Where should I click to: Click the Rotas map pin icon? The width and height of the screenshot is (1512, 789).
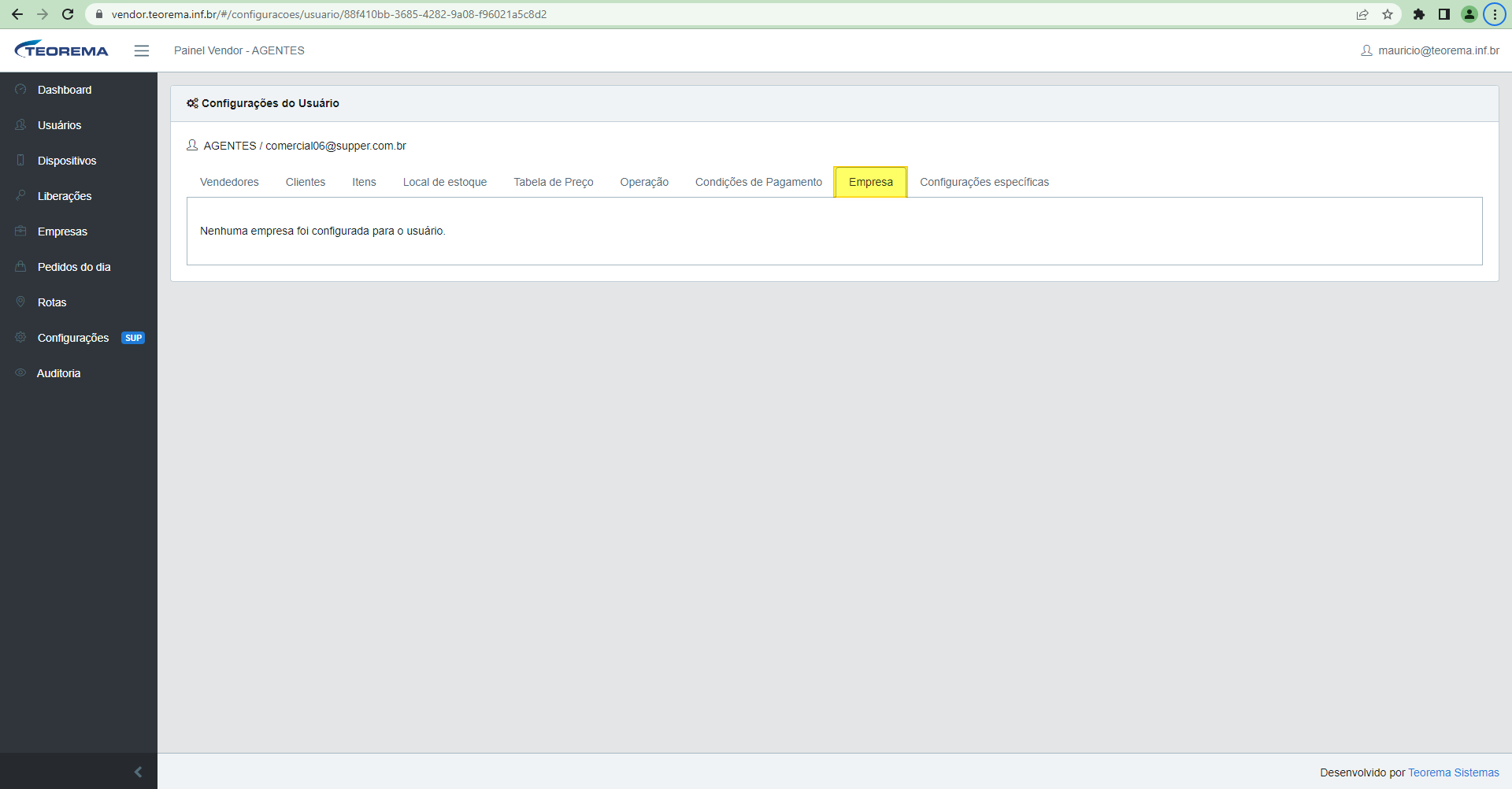point(20,302)
